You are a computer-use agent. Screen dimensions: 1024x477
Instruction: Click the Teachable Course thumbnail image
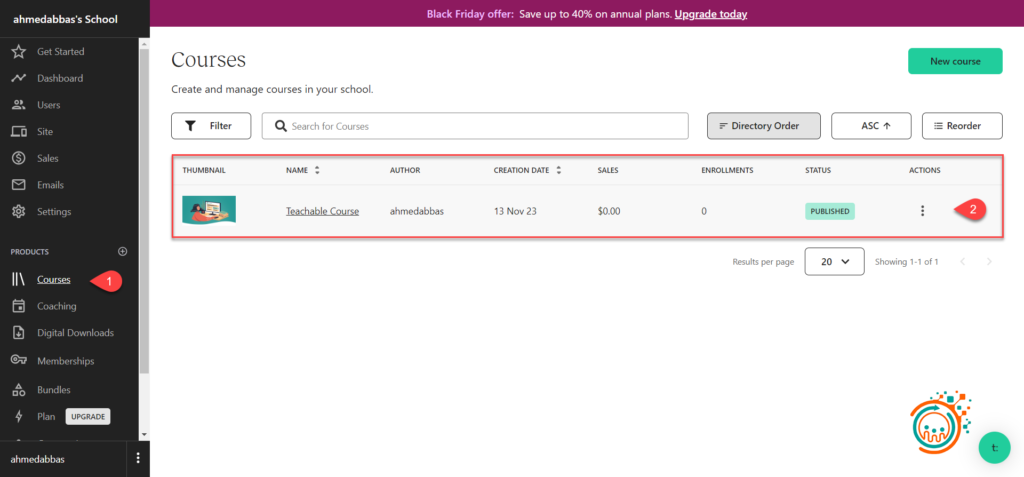tap(208, 210)
